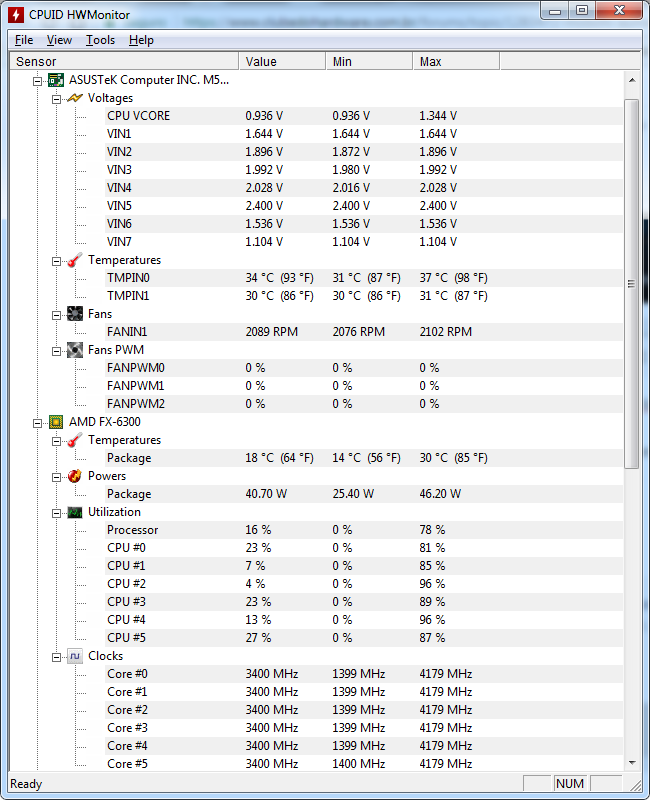Click the Value column header
The width and height of the screenshot is (650, 800).
point(282,61)
